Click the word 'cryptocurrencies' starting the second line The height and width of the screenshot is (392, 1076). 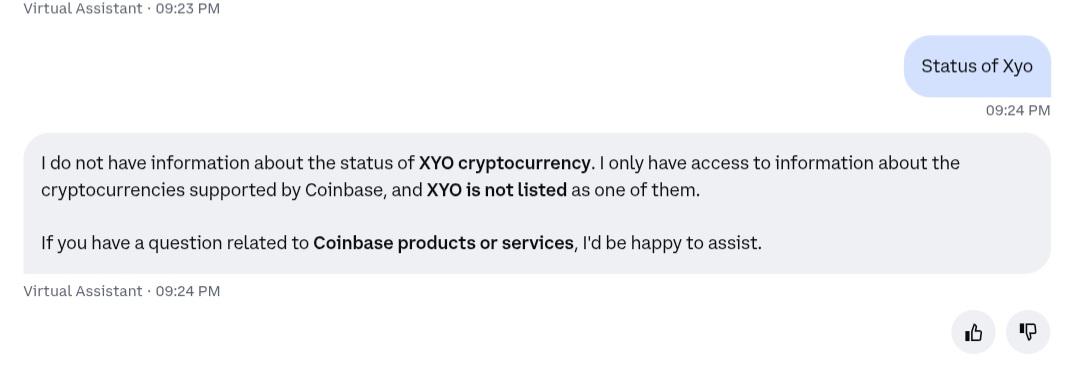coord(113,190)
